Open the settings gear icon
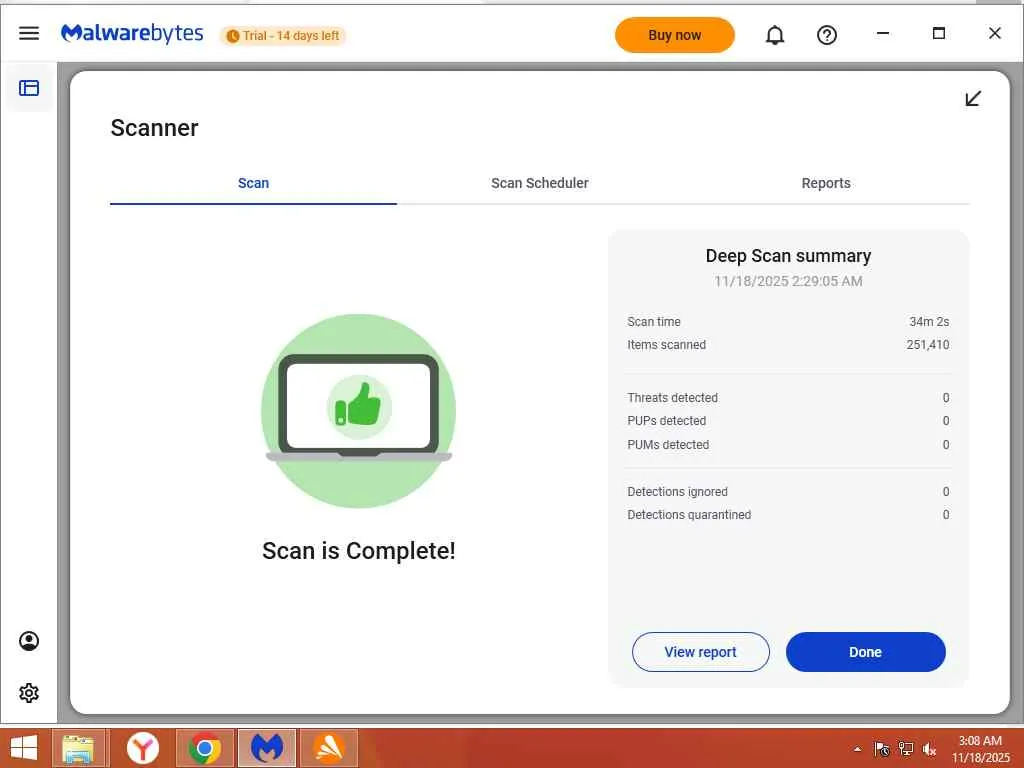 pos(29,693)
